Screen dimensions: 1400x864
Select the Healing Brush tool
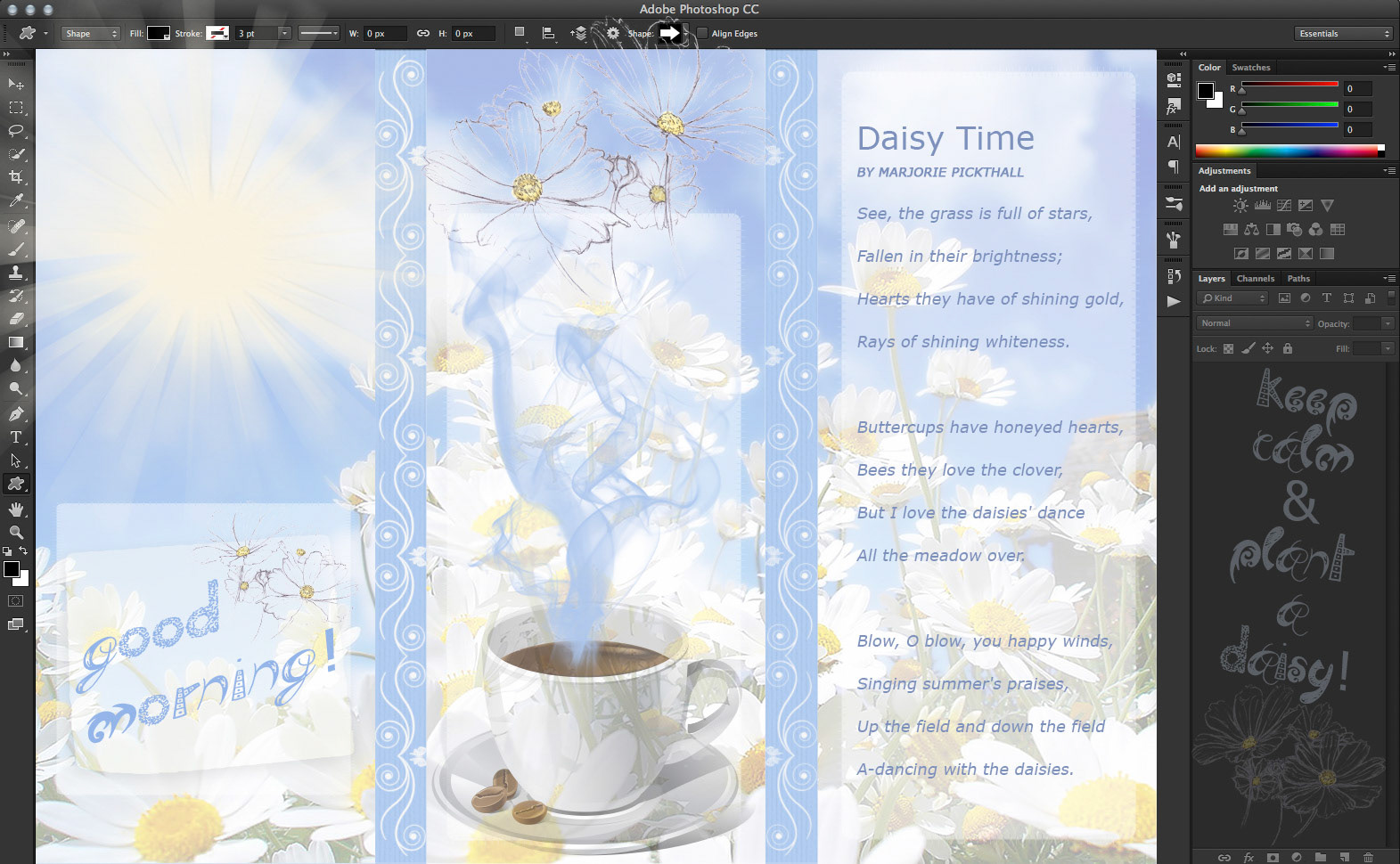tap(16, 226)
